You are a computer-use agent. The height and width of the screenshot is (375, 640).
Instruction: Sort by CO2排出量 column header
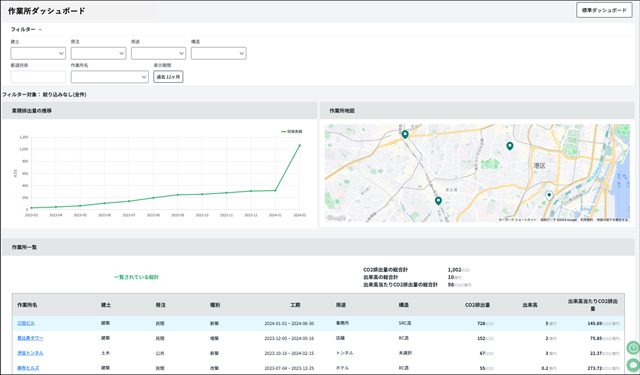click(477, 305)
